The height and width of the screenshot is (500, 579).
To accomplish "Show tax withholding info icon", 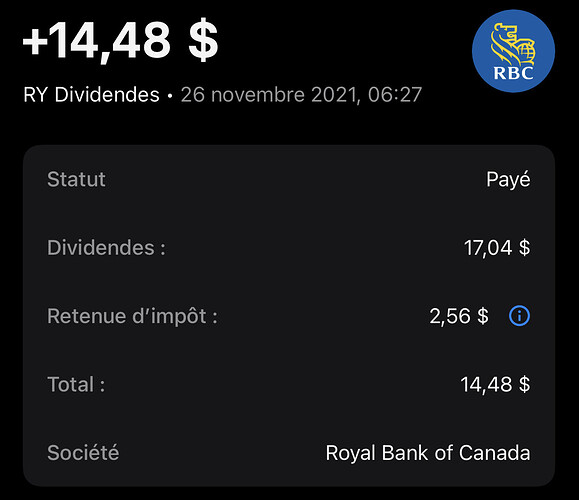I will [x=519, y=316].
